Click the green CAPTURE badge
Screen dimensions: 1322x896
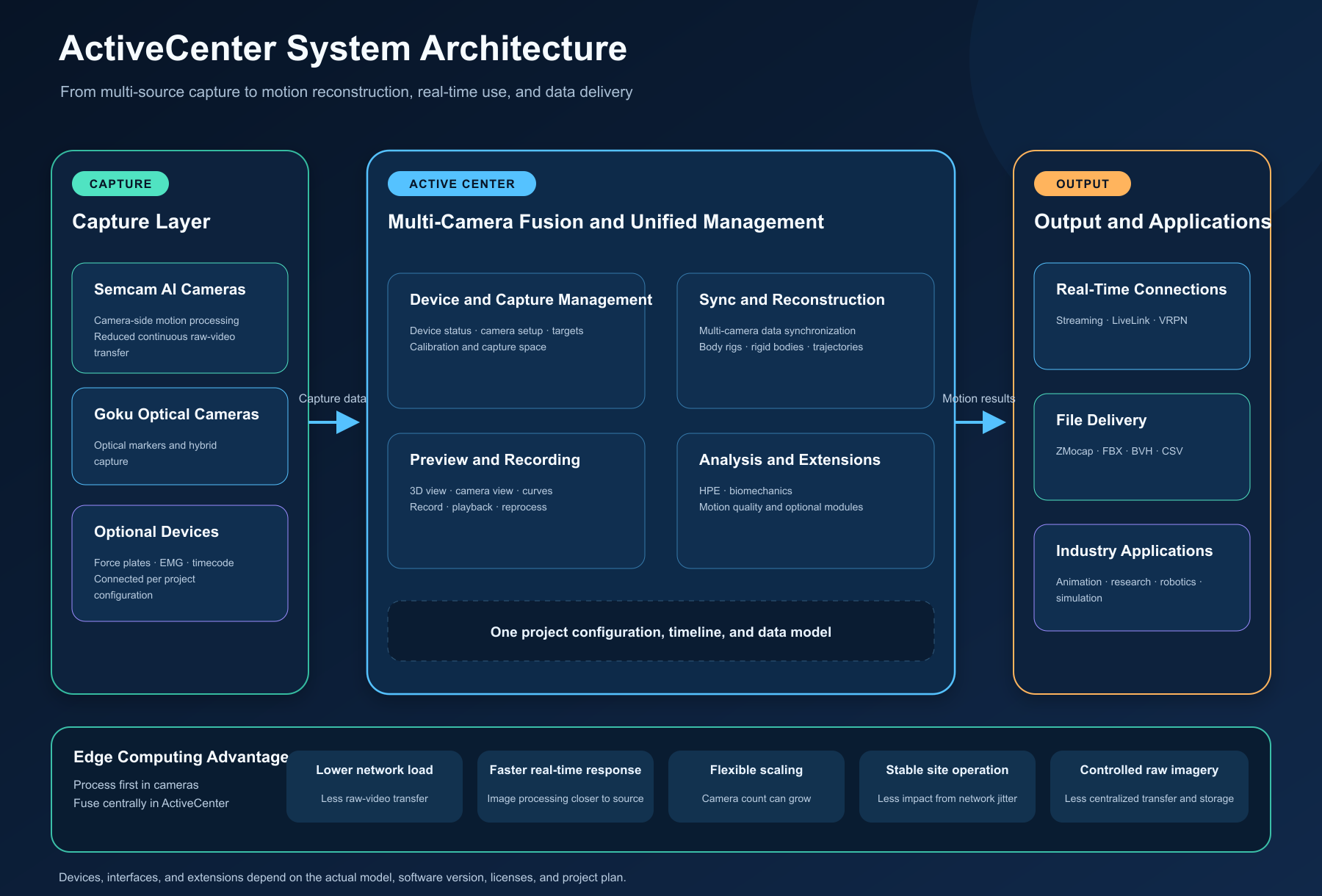point(120,184)
